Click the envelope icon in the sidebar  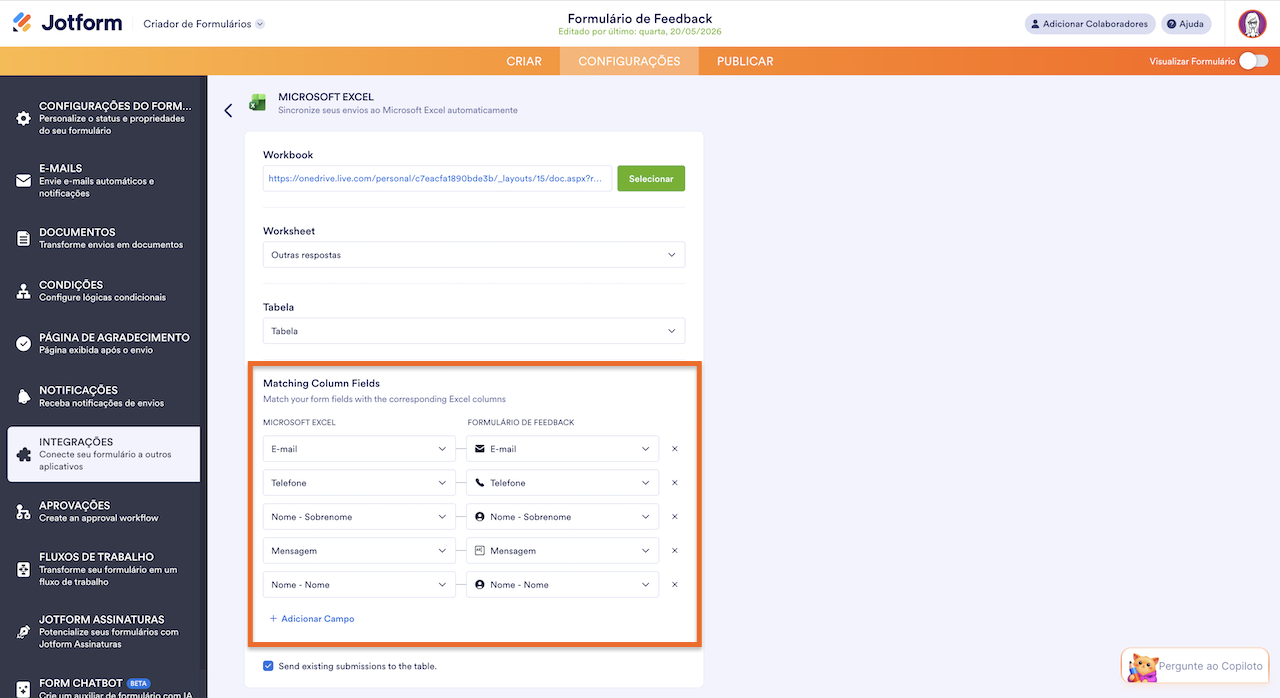(23, 181)
